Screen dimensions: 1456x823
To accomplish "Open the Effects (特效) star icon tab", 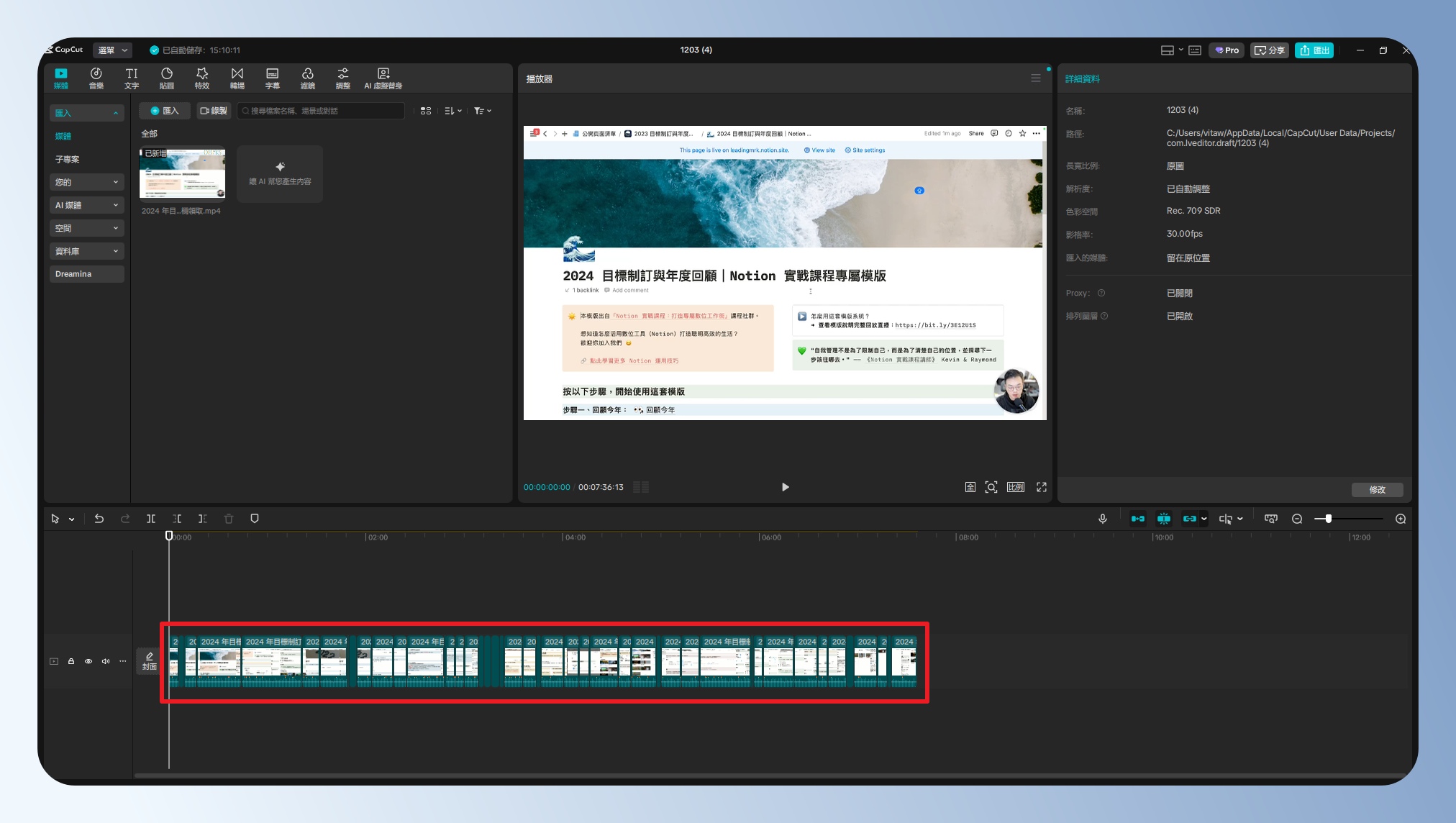I will pos(202,78).
